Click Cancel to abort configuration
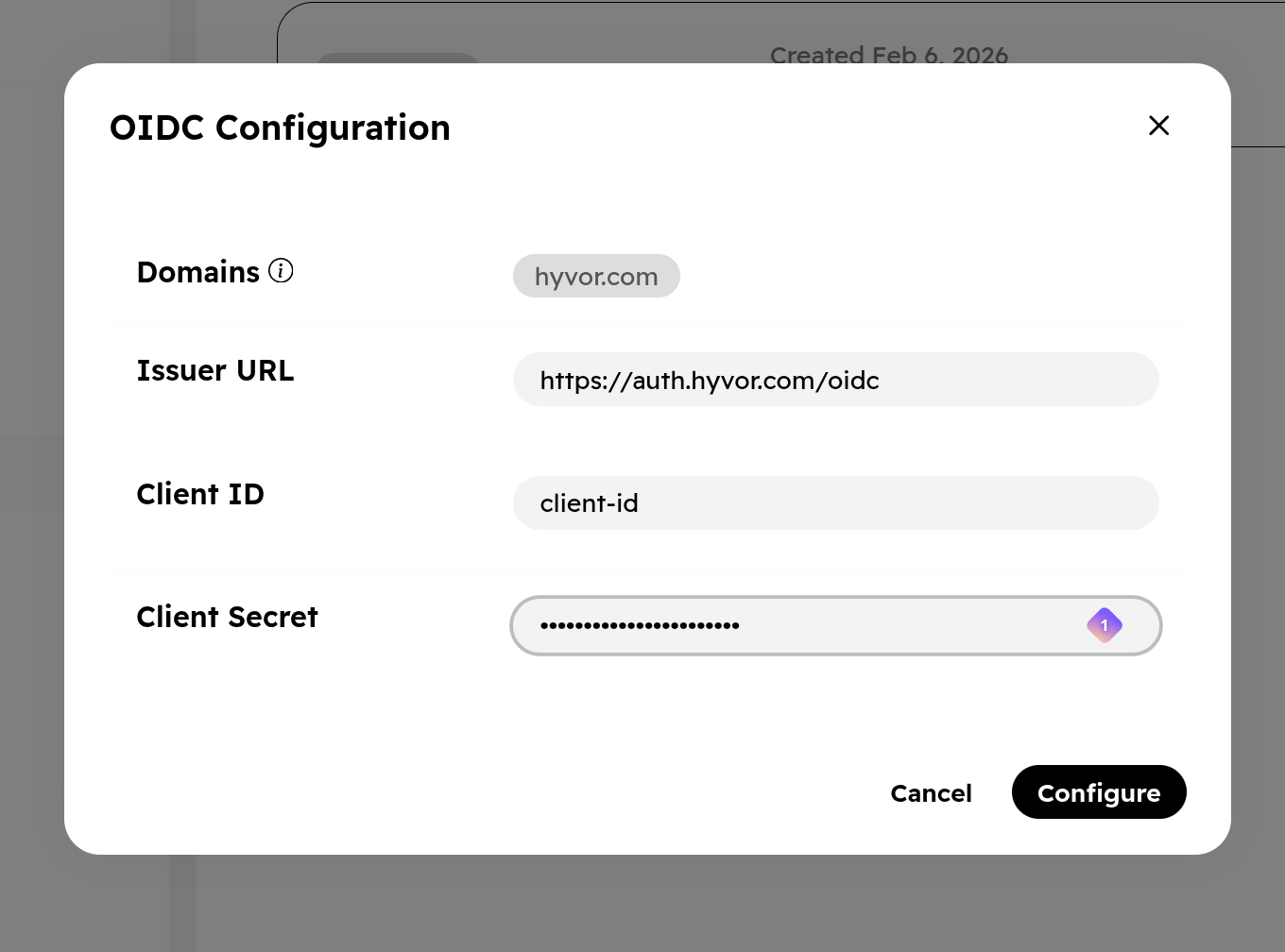Screen dimensions: 1285x952 931,793
